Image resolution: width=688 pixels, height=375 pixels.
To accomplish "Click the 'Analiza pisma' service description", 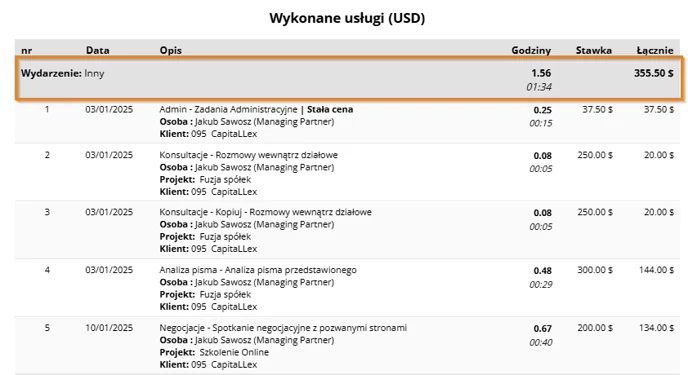I will pyautogui.click(x=258, y=270).
